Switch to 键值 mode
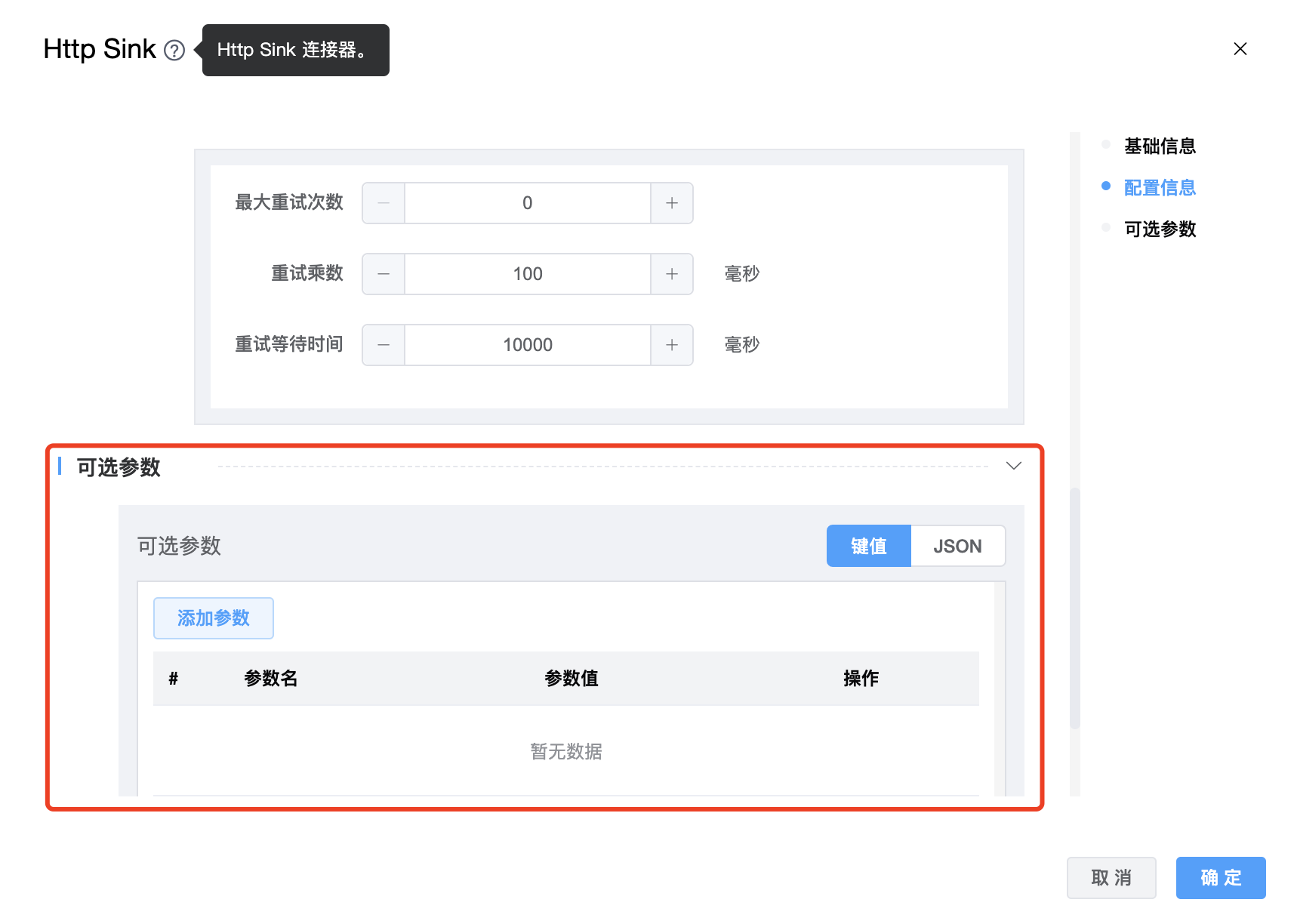 [x=868, y=546]
